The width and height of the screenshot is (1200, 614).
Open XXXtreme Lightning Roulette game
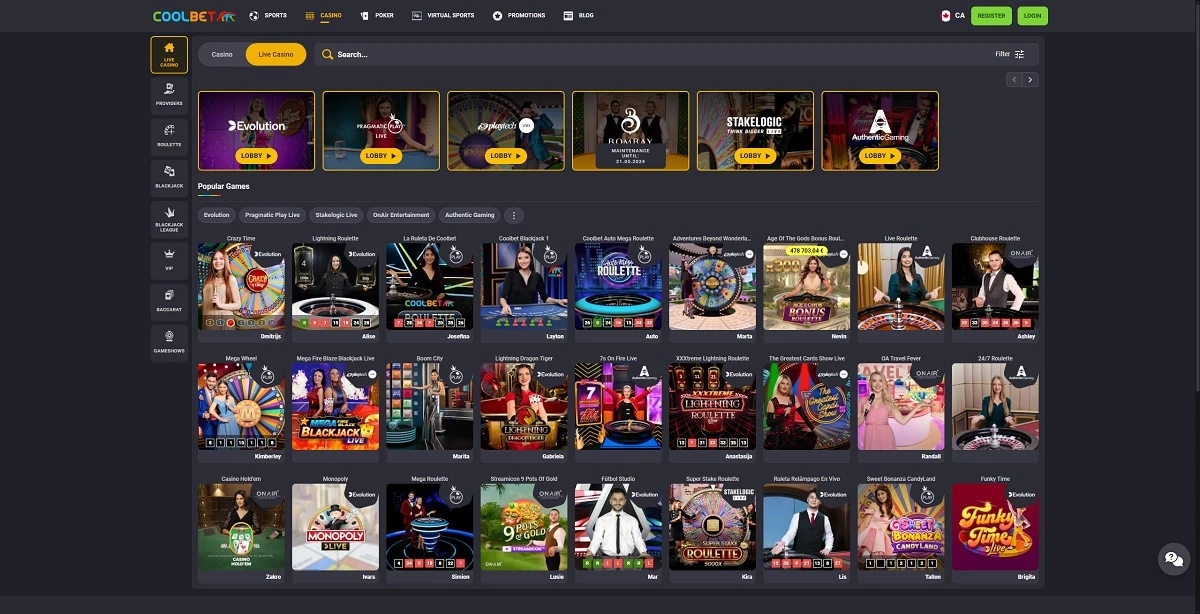[x=712, y=406]
